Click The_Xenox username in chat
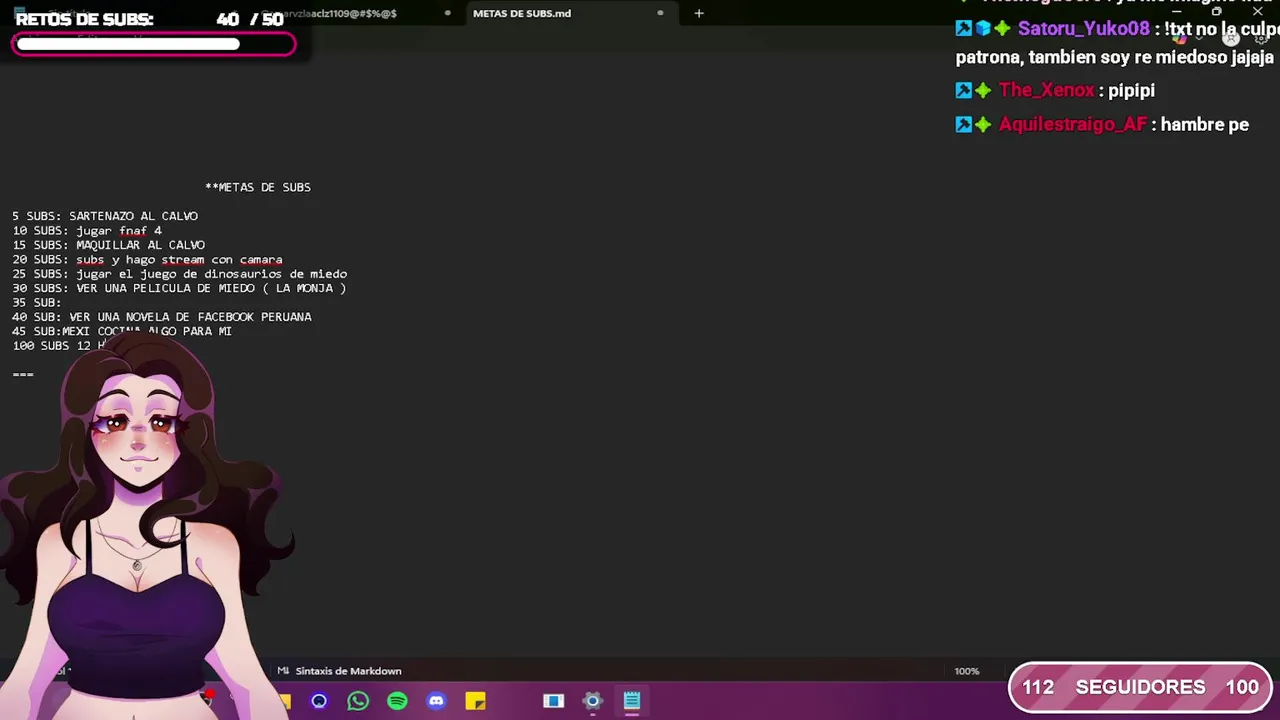This screenshot has height=720, width=1280. (1047, 90)
